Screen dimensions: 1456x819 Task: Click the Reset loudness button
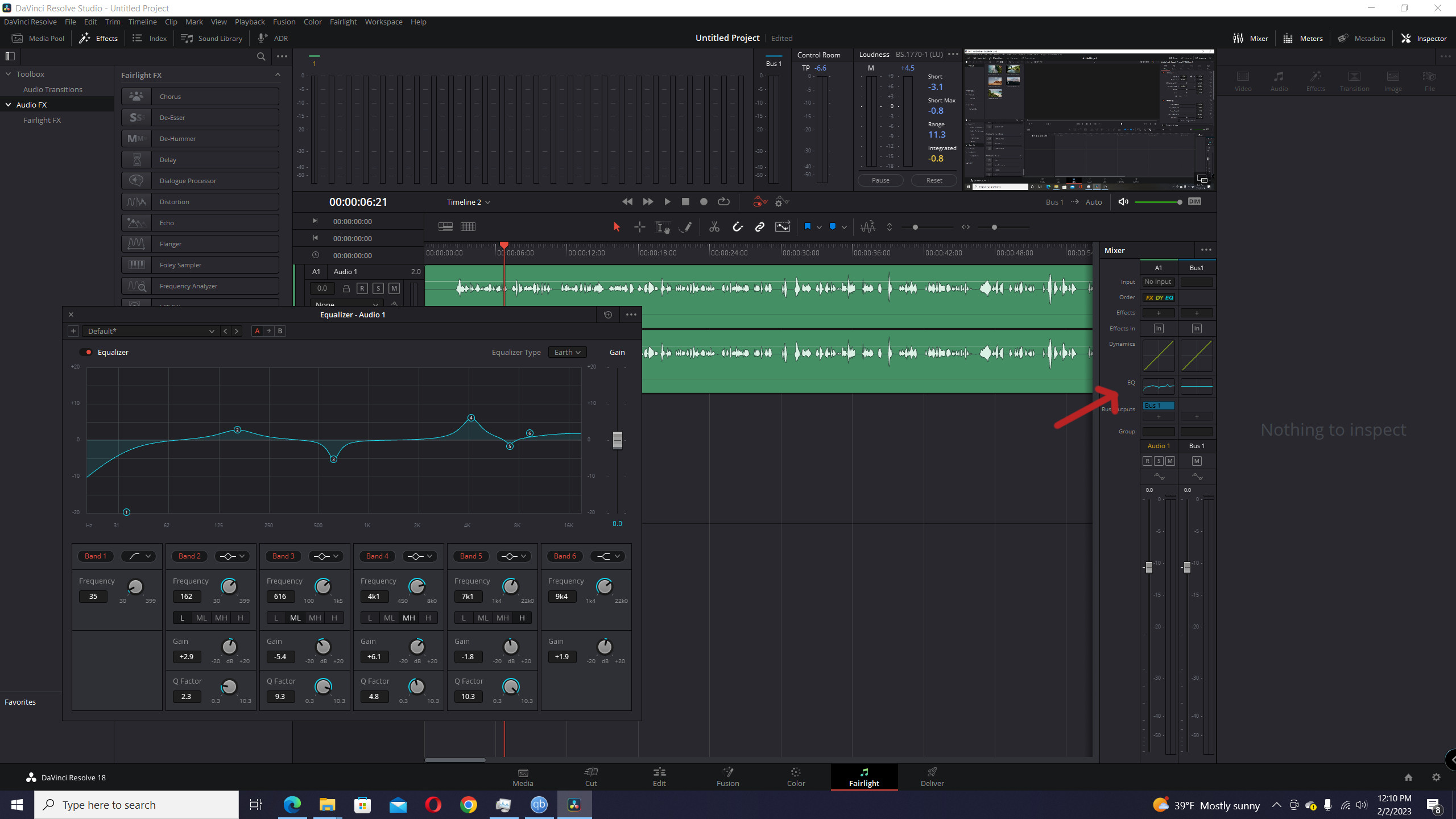pos(934,180)
